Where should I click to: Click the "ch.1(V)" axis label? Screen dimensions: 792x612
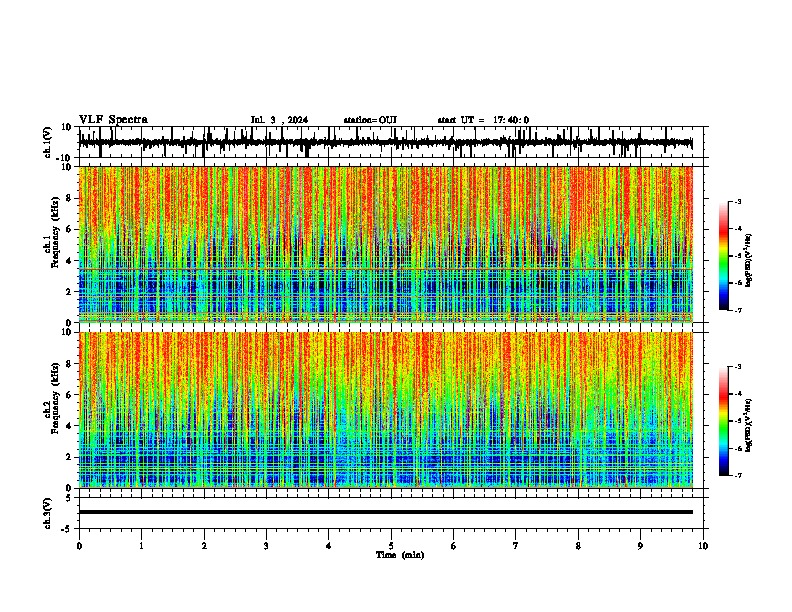(x=47, y=142)
